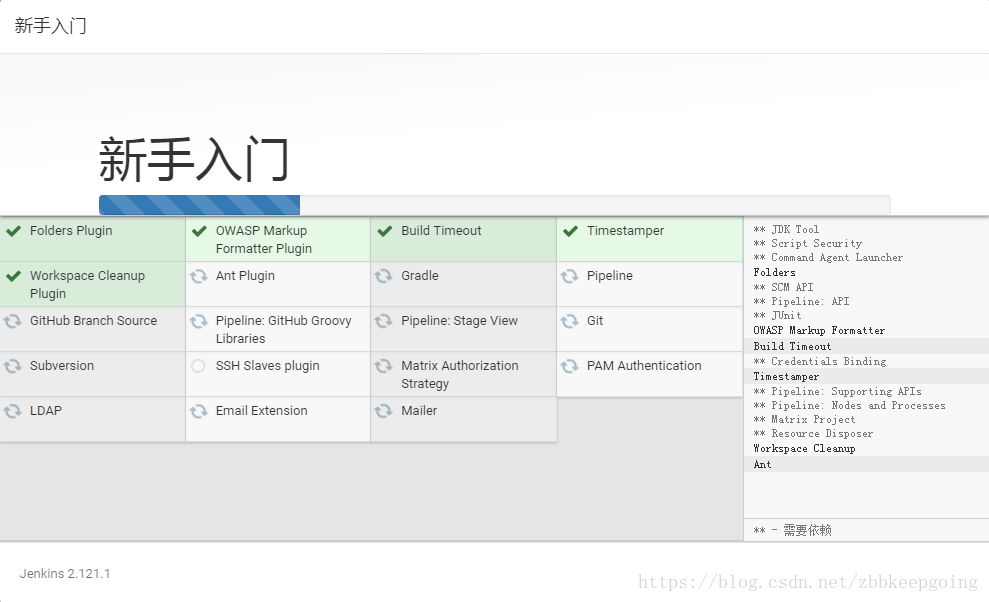Click the sync icon beside LDAP
The height and width of the screenshot is (602, 989).
coord(13,411)
